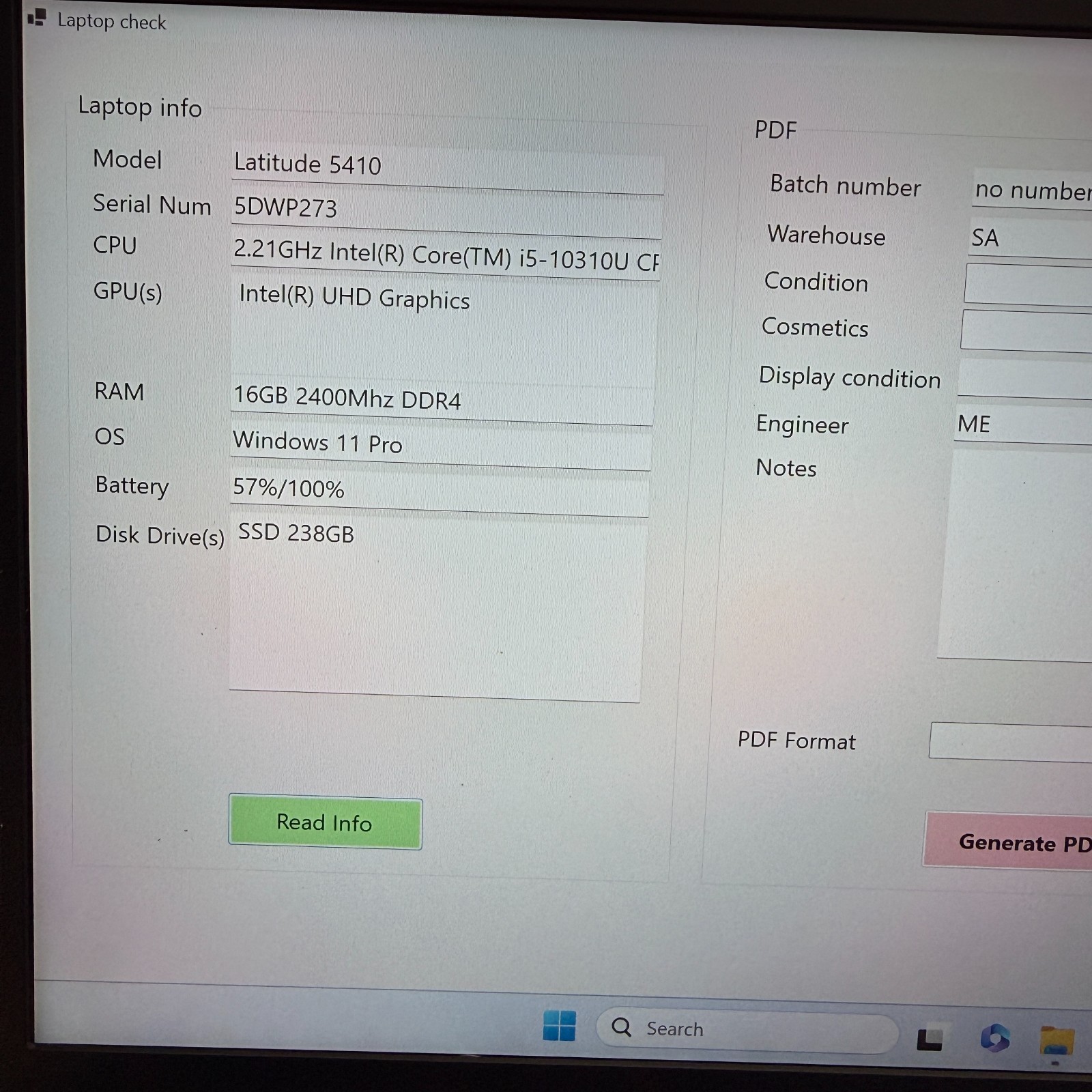This screenshot has height=1092, width=1092.
Task: Open the Cosmetics field
Action: [1026, 331]
